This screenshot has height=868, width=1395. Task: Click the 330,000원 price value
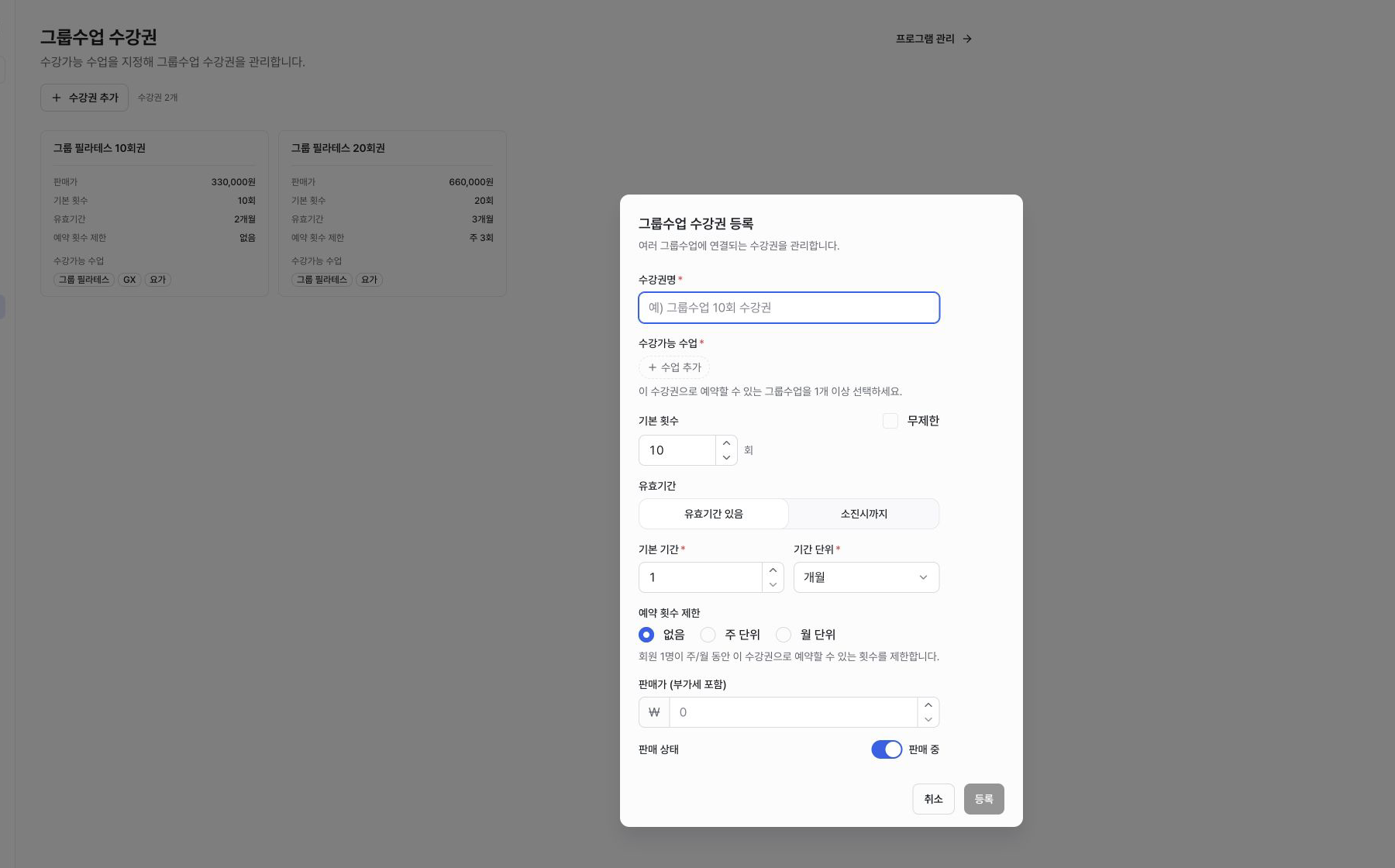click(233, 182)
